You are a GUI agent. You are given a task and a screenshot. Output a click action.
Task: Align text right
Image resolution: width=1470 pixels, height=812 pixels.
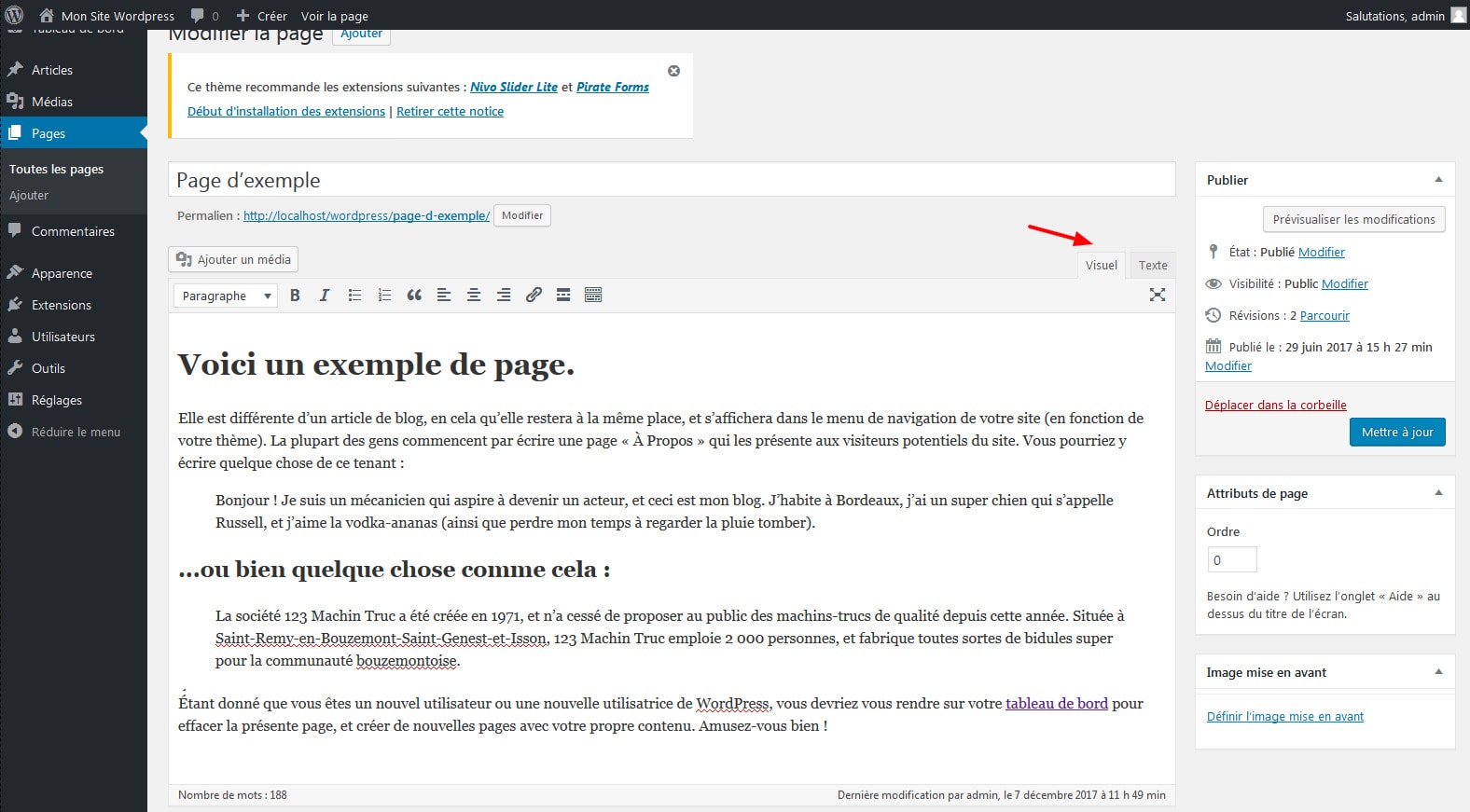tap(504, 295)
